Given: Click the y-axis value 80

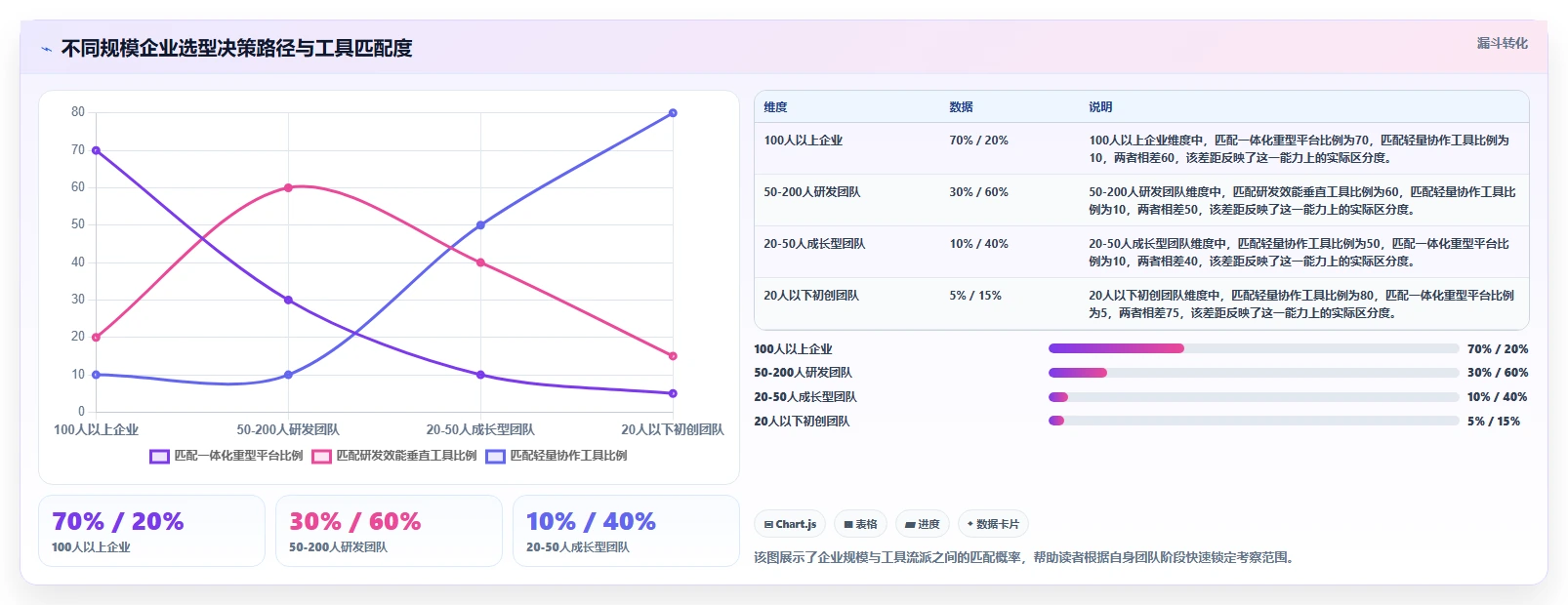Looking at the screenshot, I should tap(78, 112).
